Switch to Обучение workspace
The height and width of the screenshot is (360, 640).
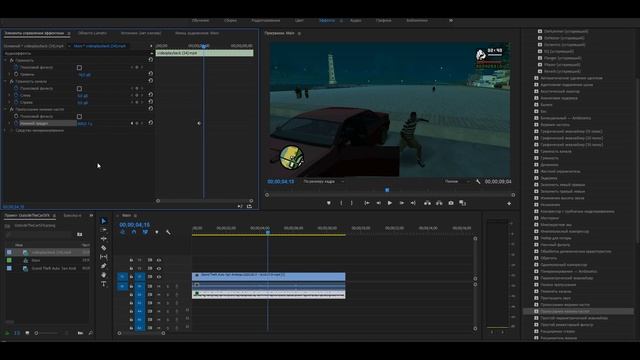click(200, 20)
